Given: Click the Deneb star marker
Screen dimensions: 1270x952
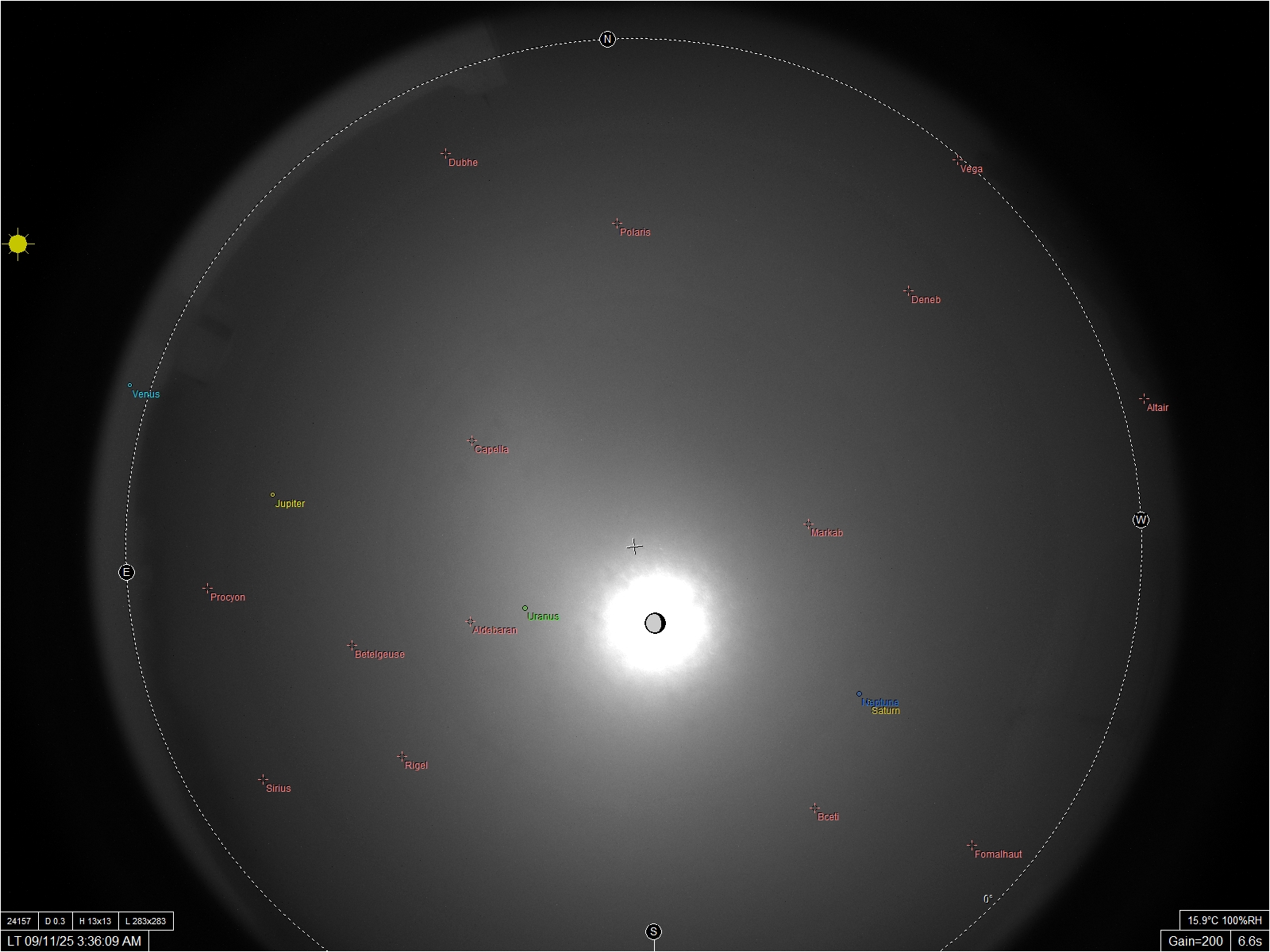Looking at the screenshot, I should pos(908,291).
